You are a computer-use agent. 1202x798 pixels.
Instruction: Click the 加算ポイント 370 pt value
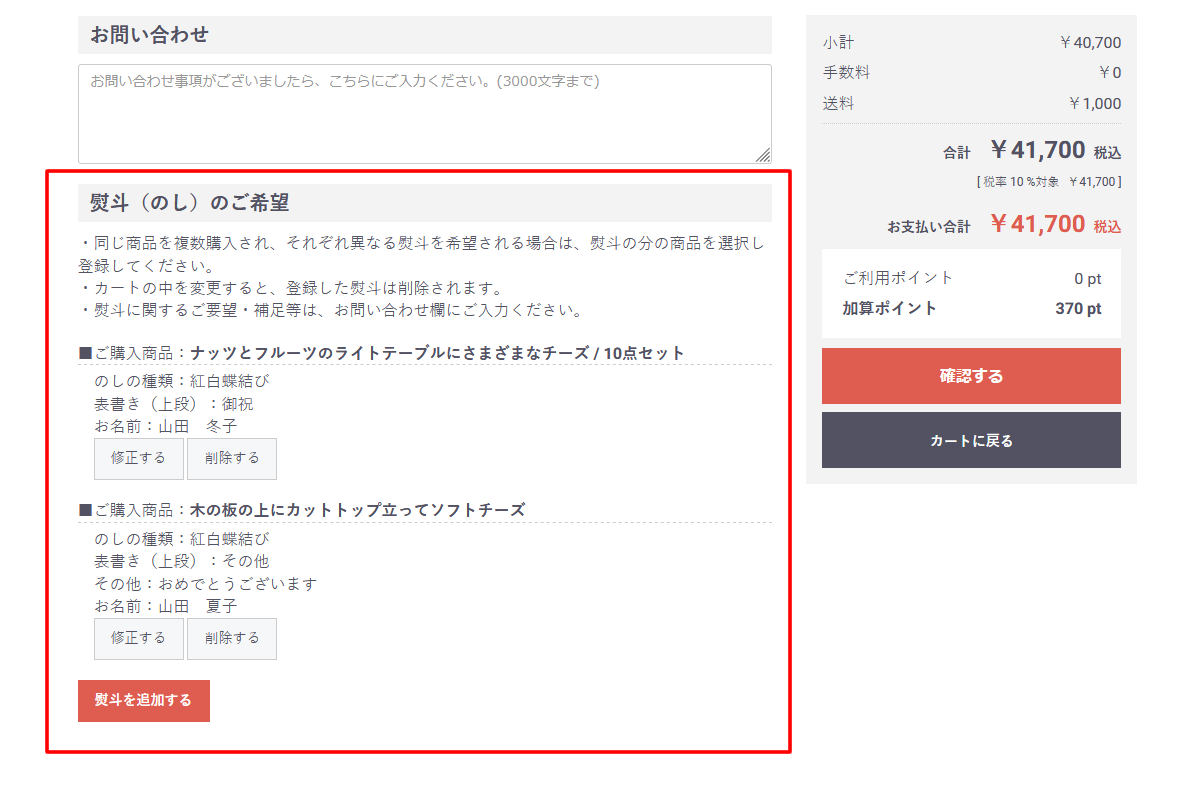click(1078, 309)
